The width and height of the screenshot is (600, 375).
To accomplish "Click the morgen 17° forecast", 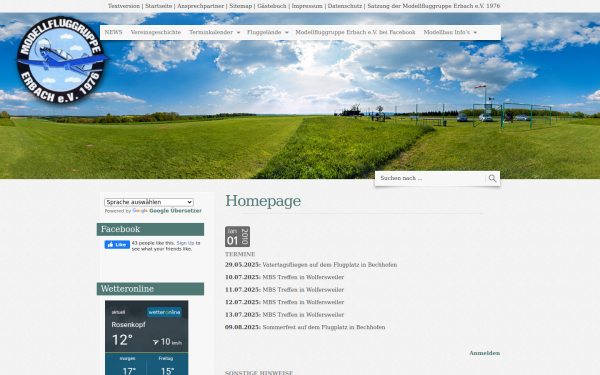I will pos(127,366).
